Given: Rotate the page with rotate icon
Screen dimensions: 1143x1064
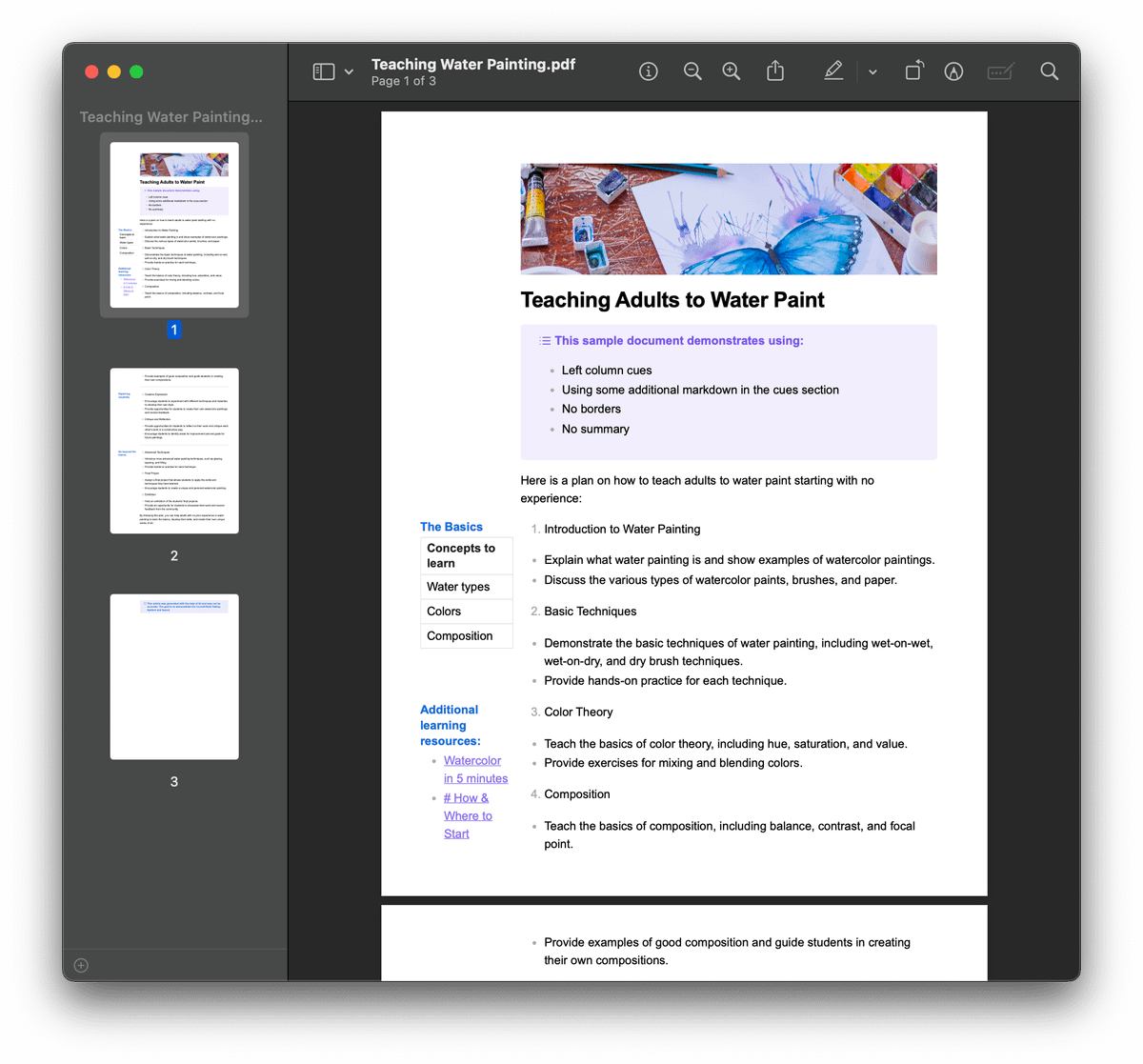Looking at the screenshot, I should (x=913, y=71).
